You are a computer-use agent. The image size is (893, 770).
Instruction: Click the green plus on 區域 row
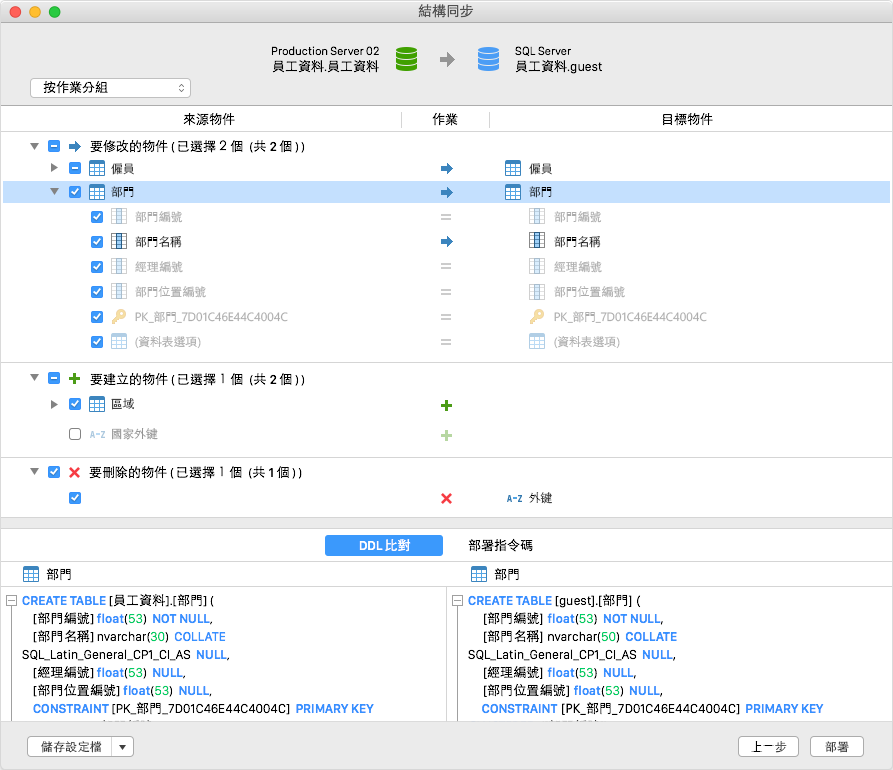coord(446,405)
